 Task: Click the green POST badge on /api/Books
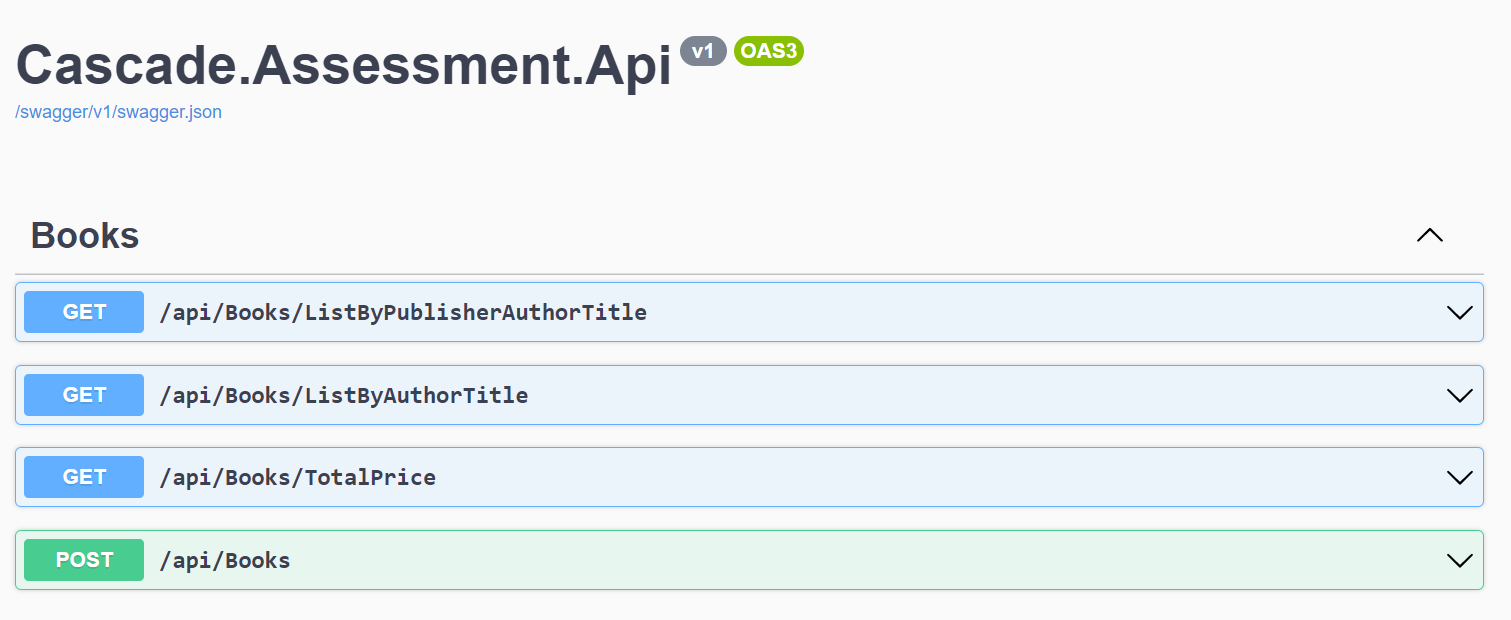pyautogui.click(x=83, y=560)
